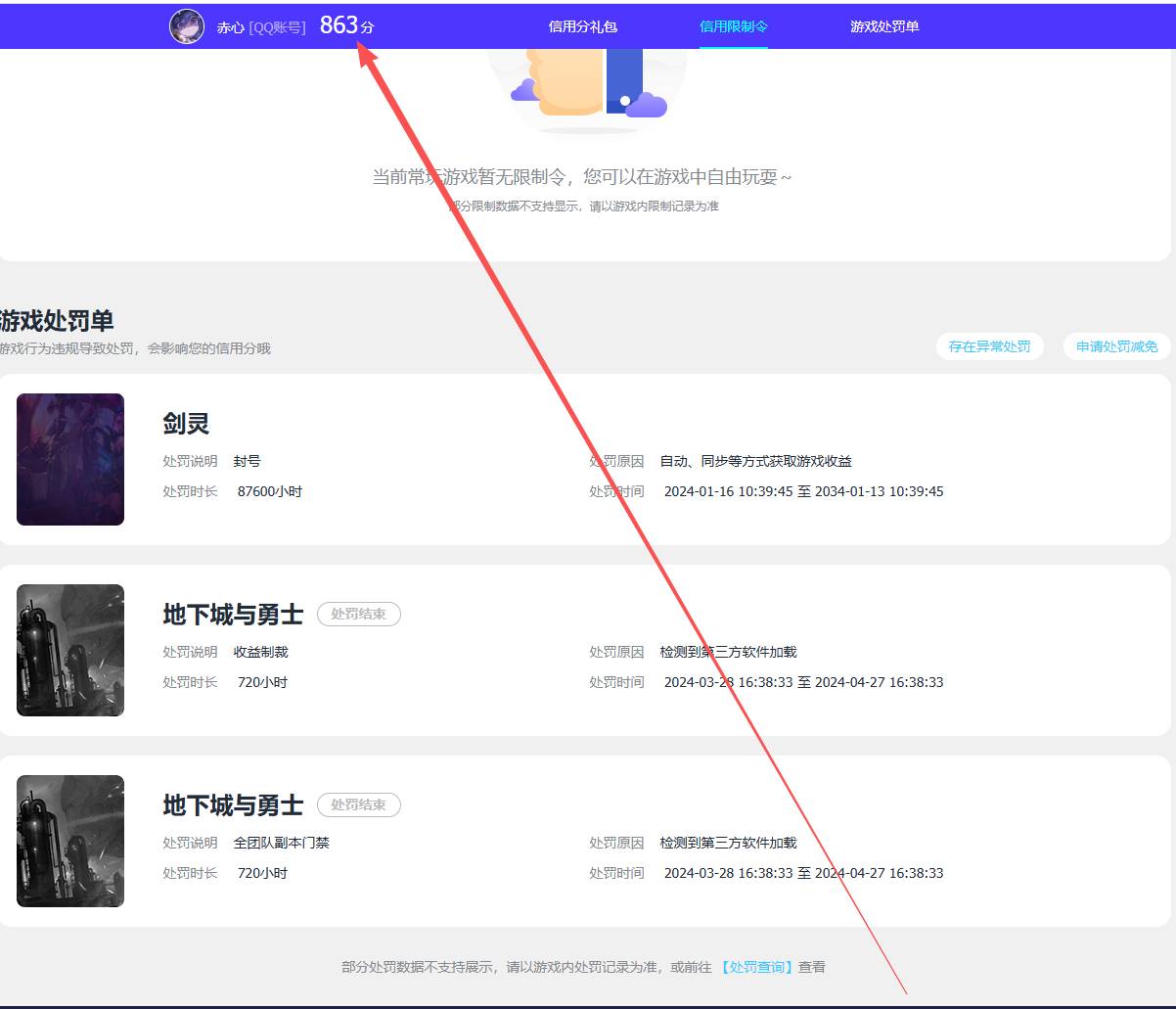Click the 处罚结束 badge on 收益制裁 record
This screenshot has height=1009, width=1176.
click(358, 615)
